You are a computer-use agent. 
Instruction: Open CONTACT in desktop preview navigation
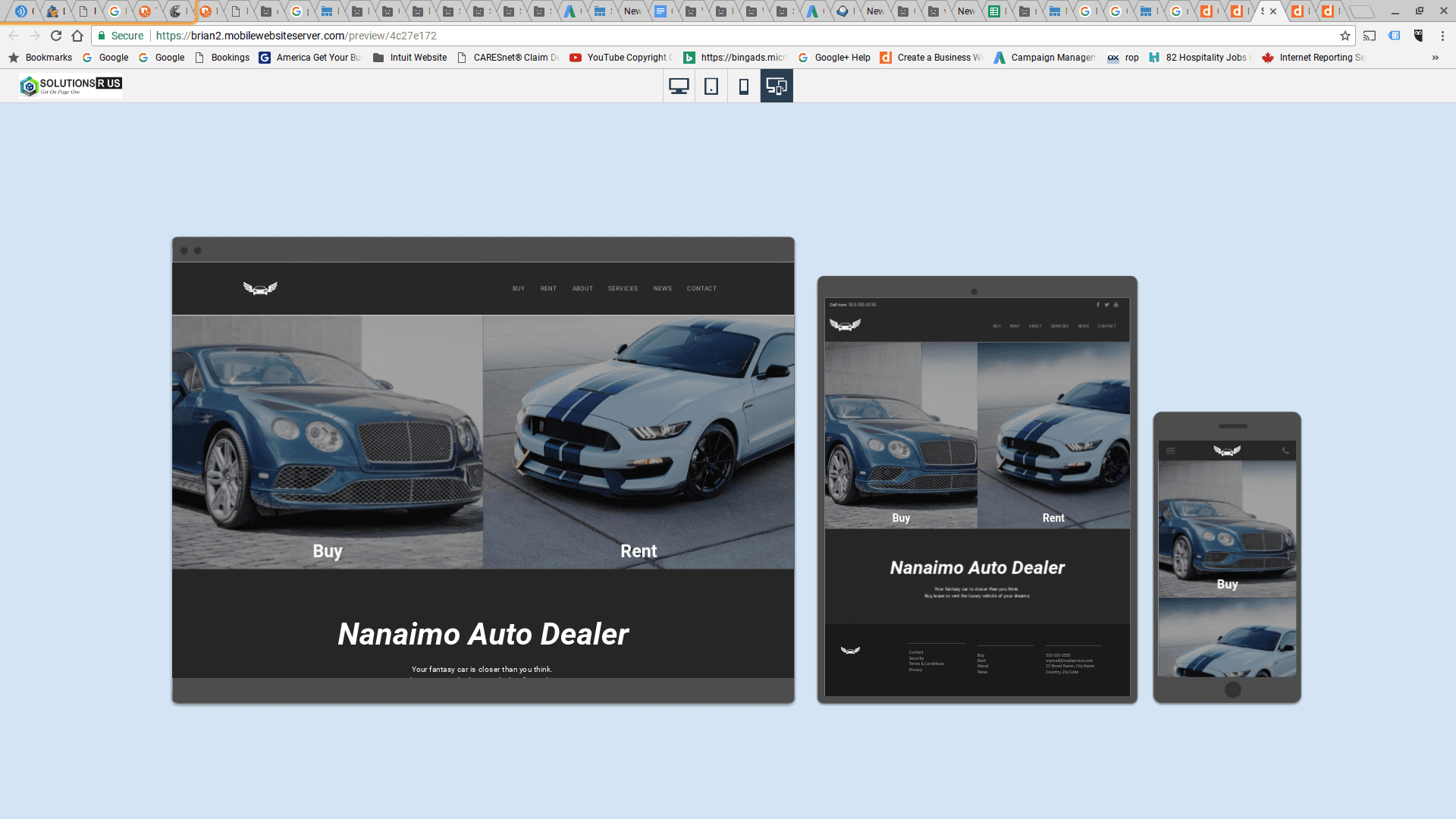(x=701, y=289)
